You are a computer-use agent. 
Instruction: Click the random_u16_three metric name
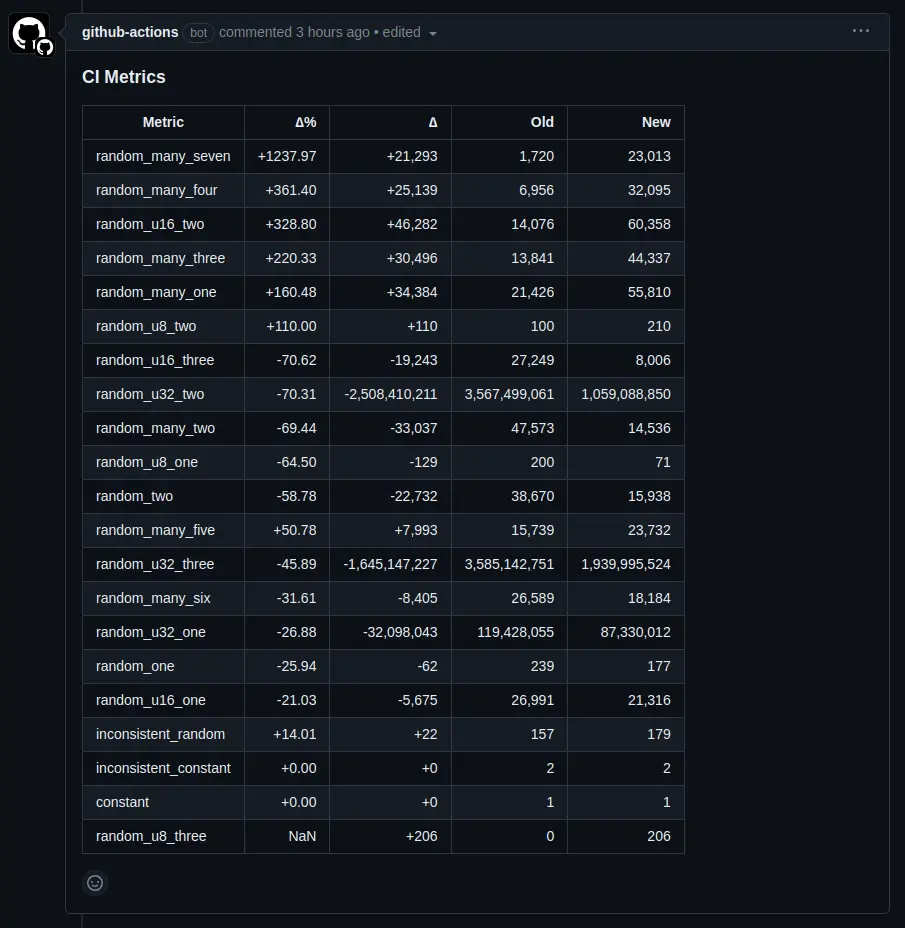tap(154, 360)
